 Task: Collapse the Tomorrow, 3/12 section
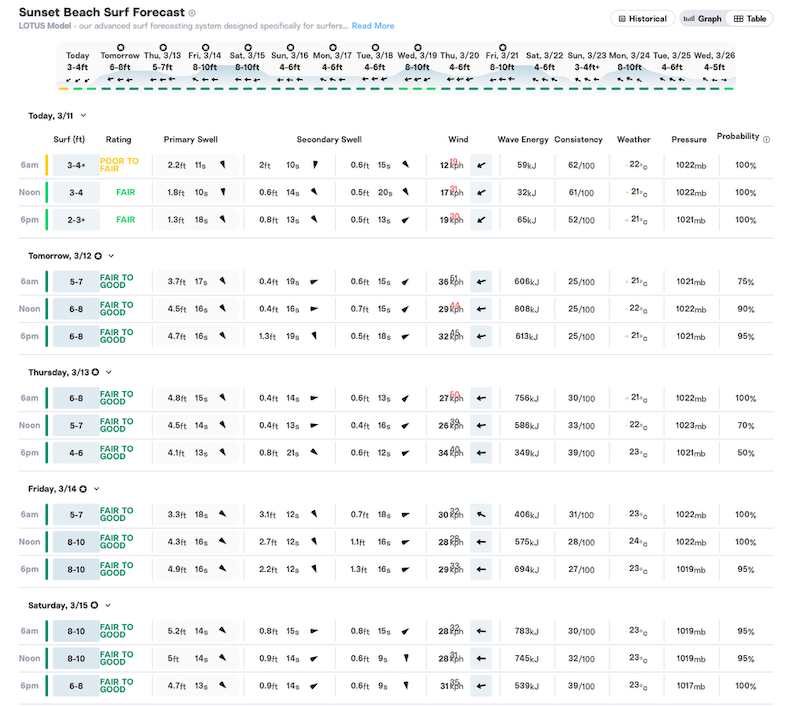(x=111, y=256)
